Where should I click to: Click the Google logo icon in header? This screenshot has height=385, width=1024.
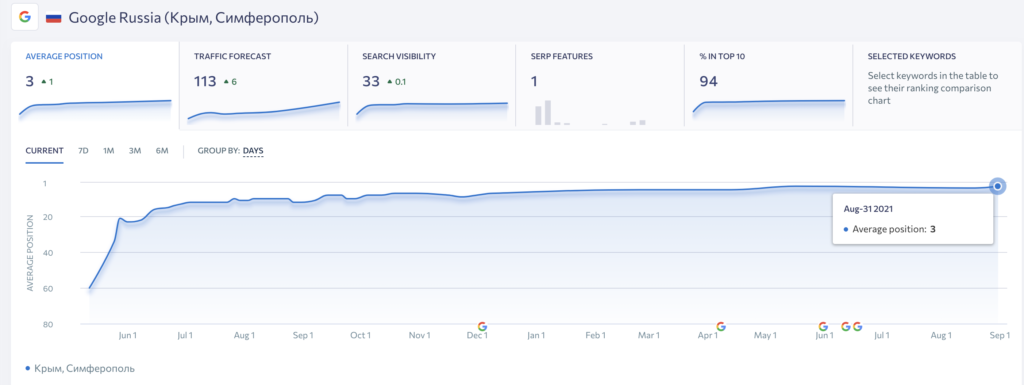(x=25, y=18)
